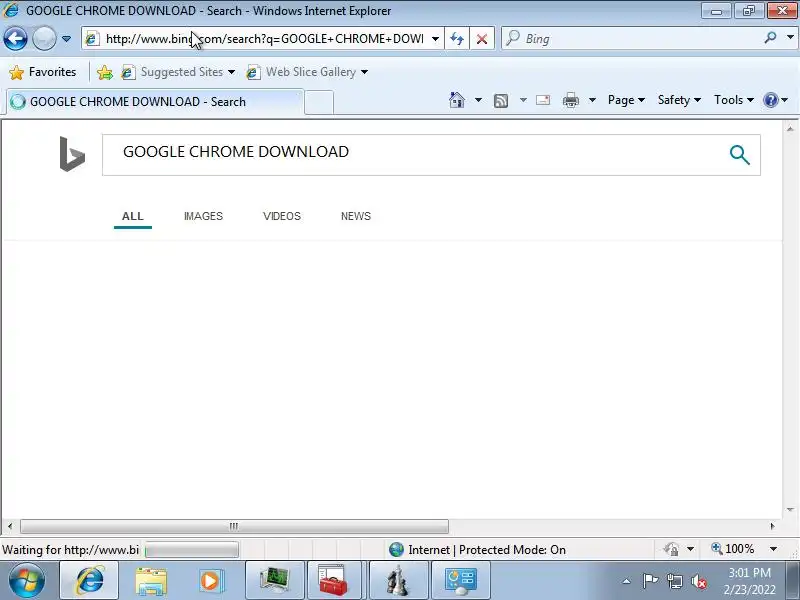Open Suggested Sites link
800x600 pixels.
coord(178,72)
